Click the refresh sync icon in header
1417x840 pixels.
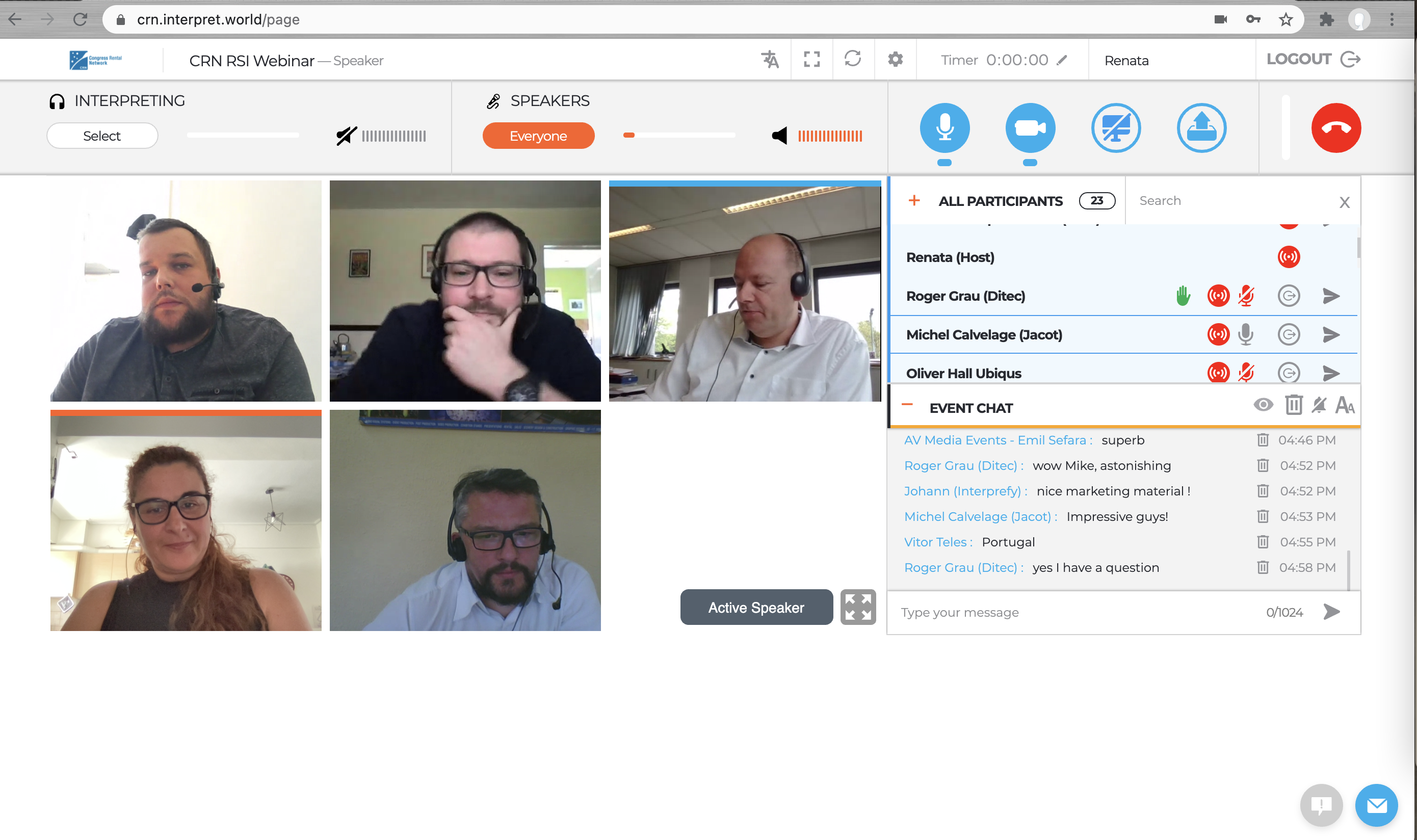click(x=853, y=59)
